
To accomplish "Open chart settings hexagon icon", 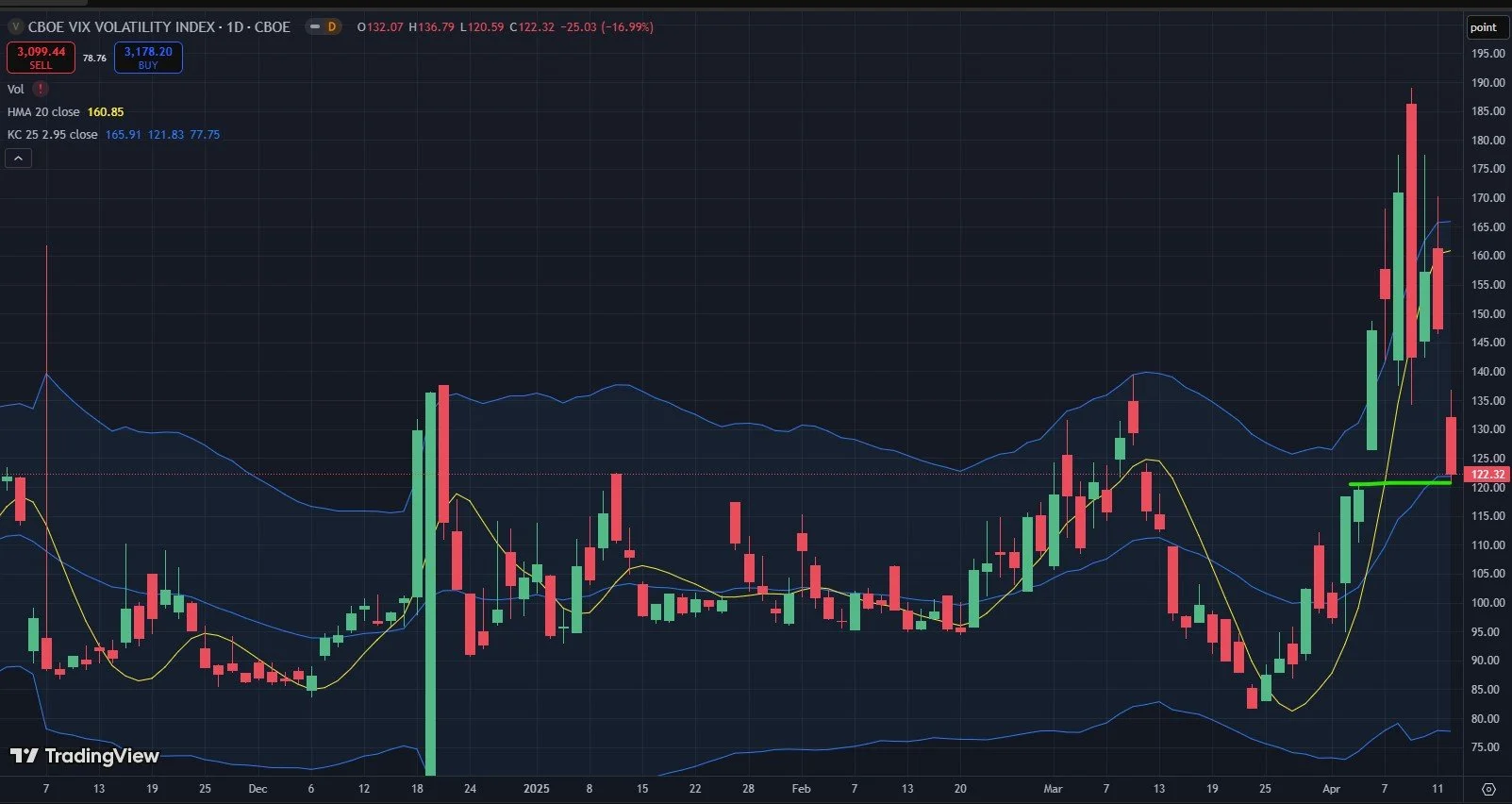I will (1488, 789).
